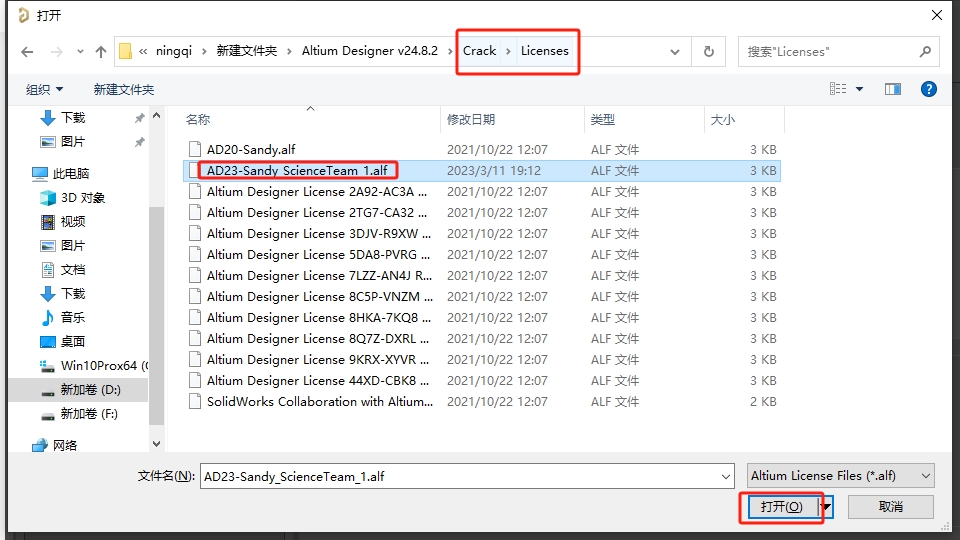Select file AD20-Sandy.alf
Image resolution: width=960 pixels, height=540 pixels.
point(482,150)
